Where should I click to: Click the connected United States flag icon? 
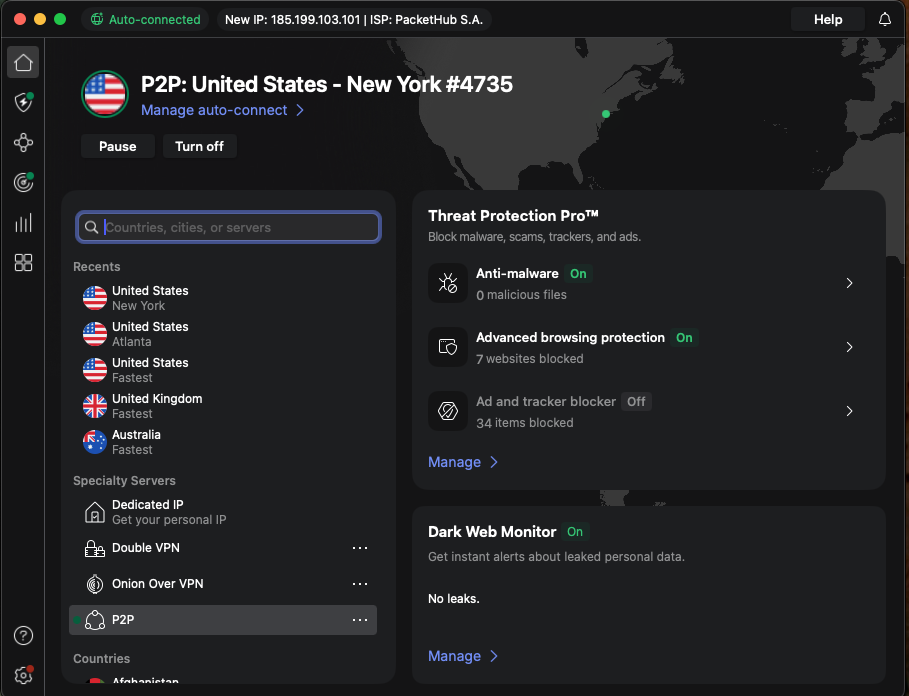[x=105, y=94]
